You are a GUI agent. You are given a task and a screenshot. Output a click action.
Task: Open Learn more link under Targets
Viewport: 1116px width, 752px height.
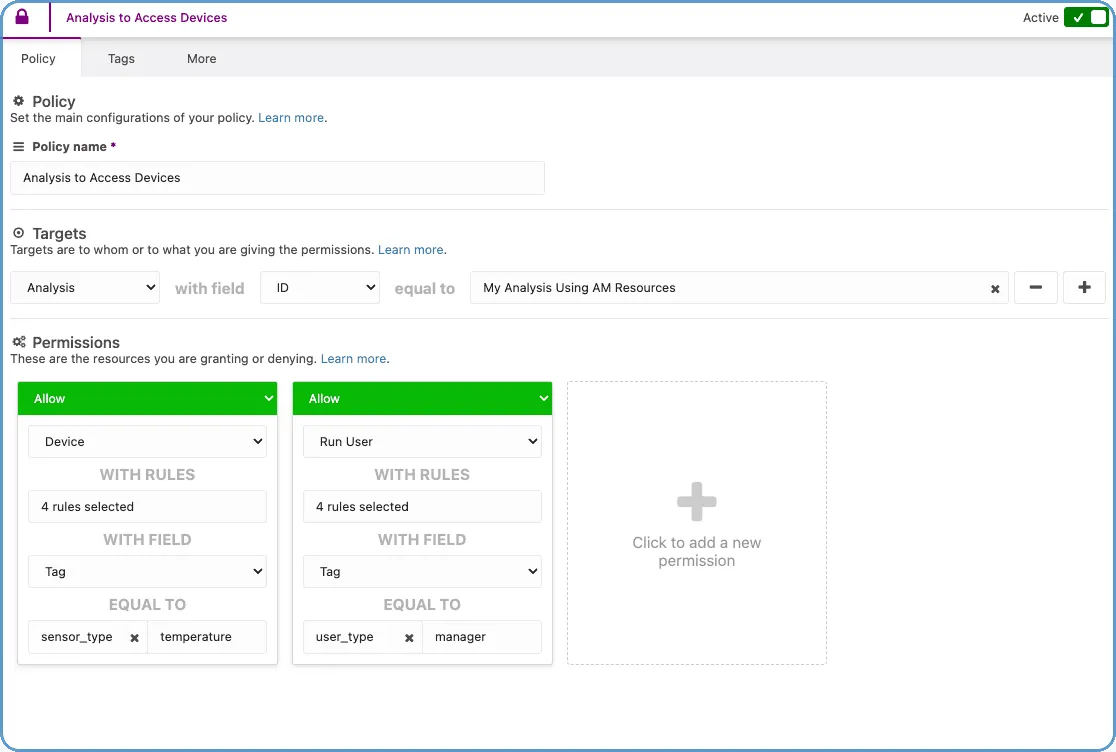tap(410, 250)
